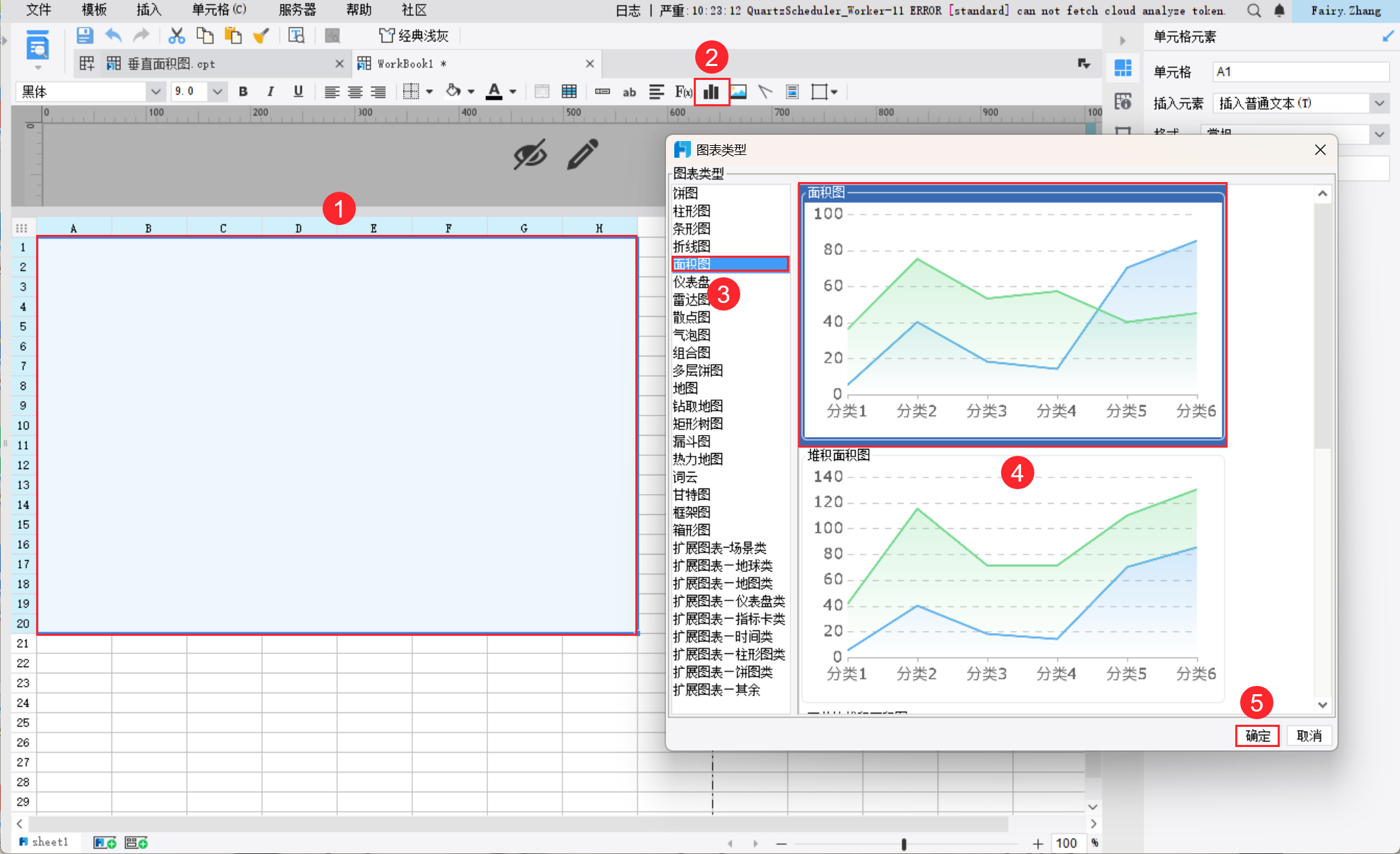Toggle the crossed-eye visibility icon in canvas
The width and height of the screenshot is (1400, 854).
530,154
